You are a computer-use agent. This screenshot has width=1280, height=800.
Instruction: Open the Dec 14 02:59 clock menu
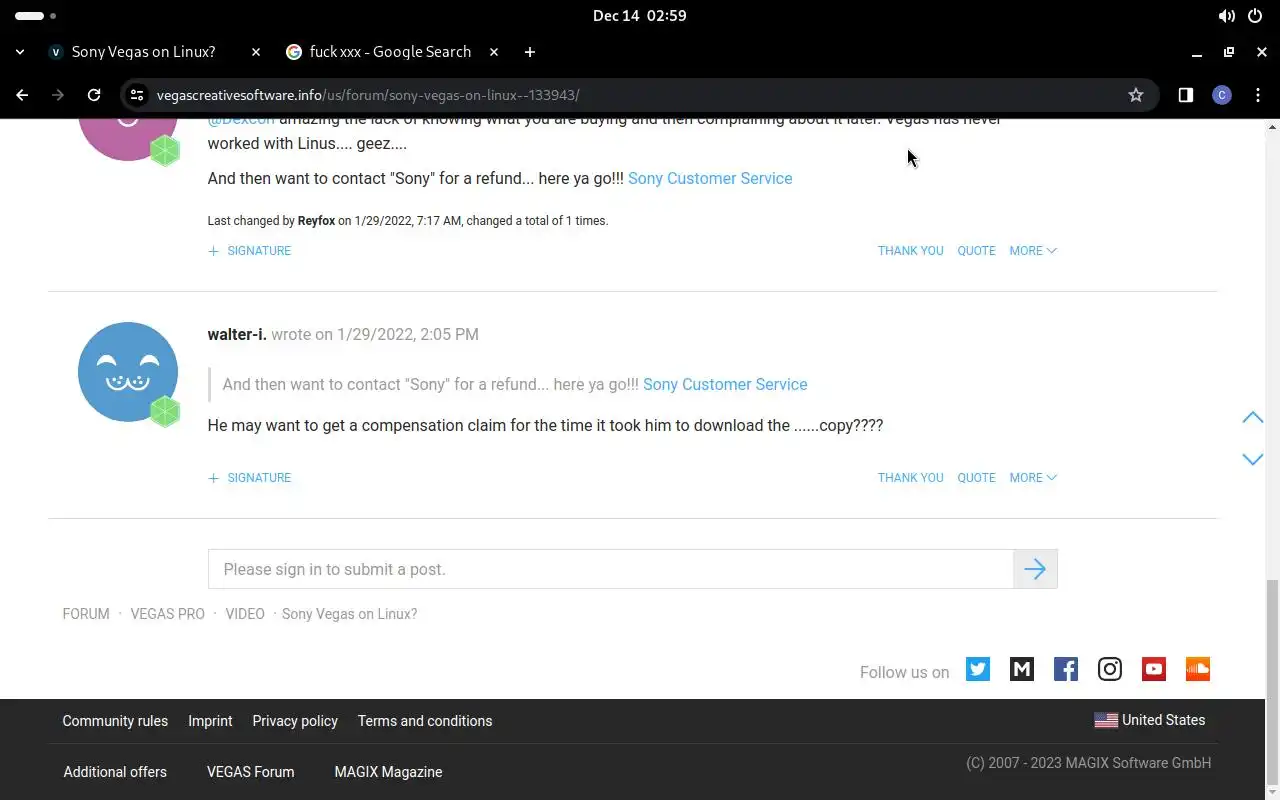(639, 16)
